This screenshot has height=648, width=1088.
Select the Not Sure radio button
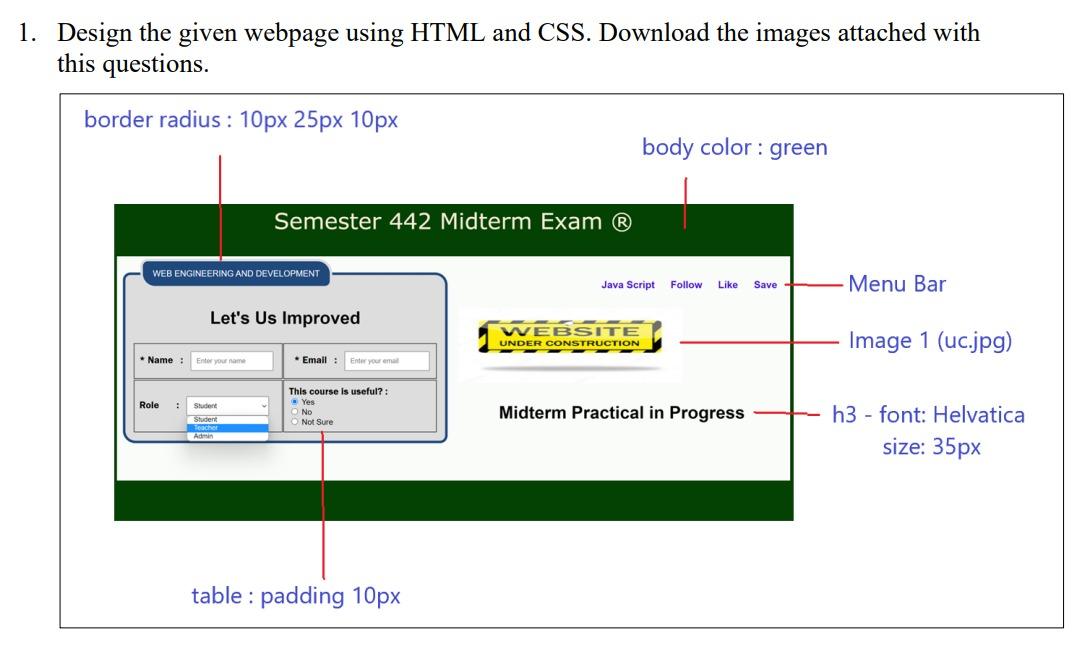tap(295, 422)
